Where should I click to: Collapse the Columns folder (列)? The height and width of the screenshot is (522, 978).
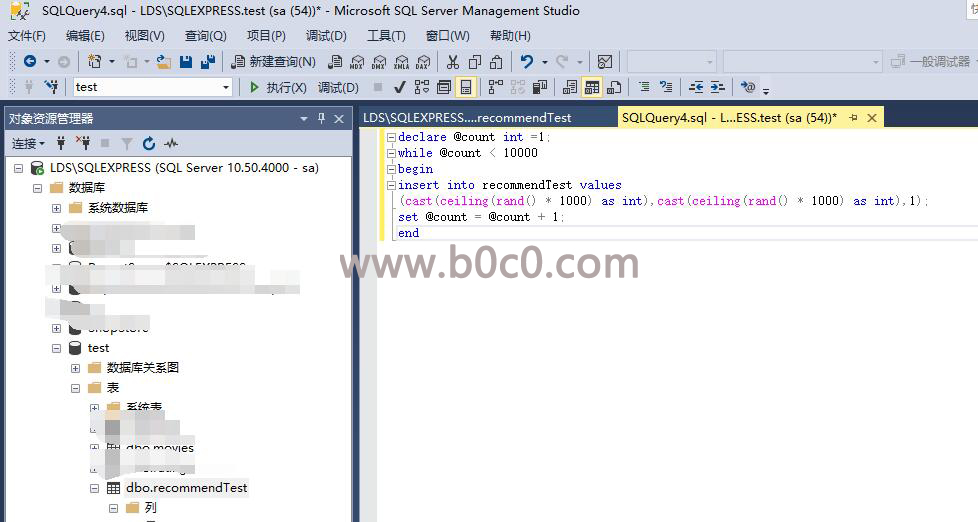[x=114, y=508]
